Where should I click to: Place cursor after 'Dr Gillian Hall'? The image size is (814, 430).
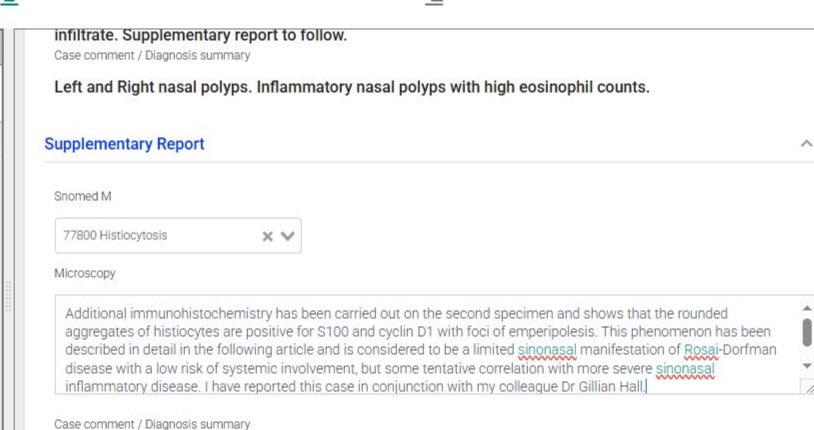click(x=646, y=387)
